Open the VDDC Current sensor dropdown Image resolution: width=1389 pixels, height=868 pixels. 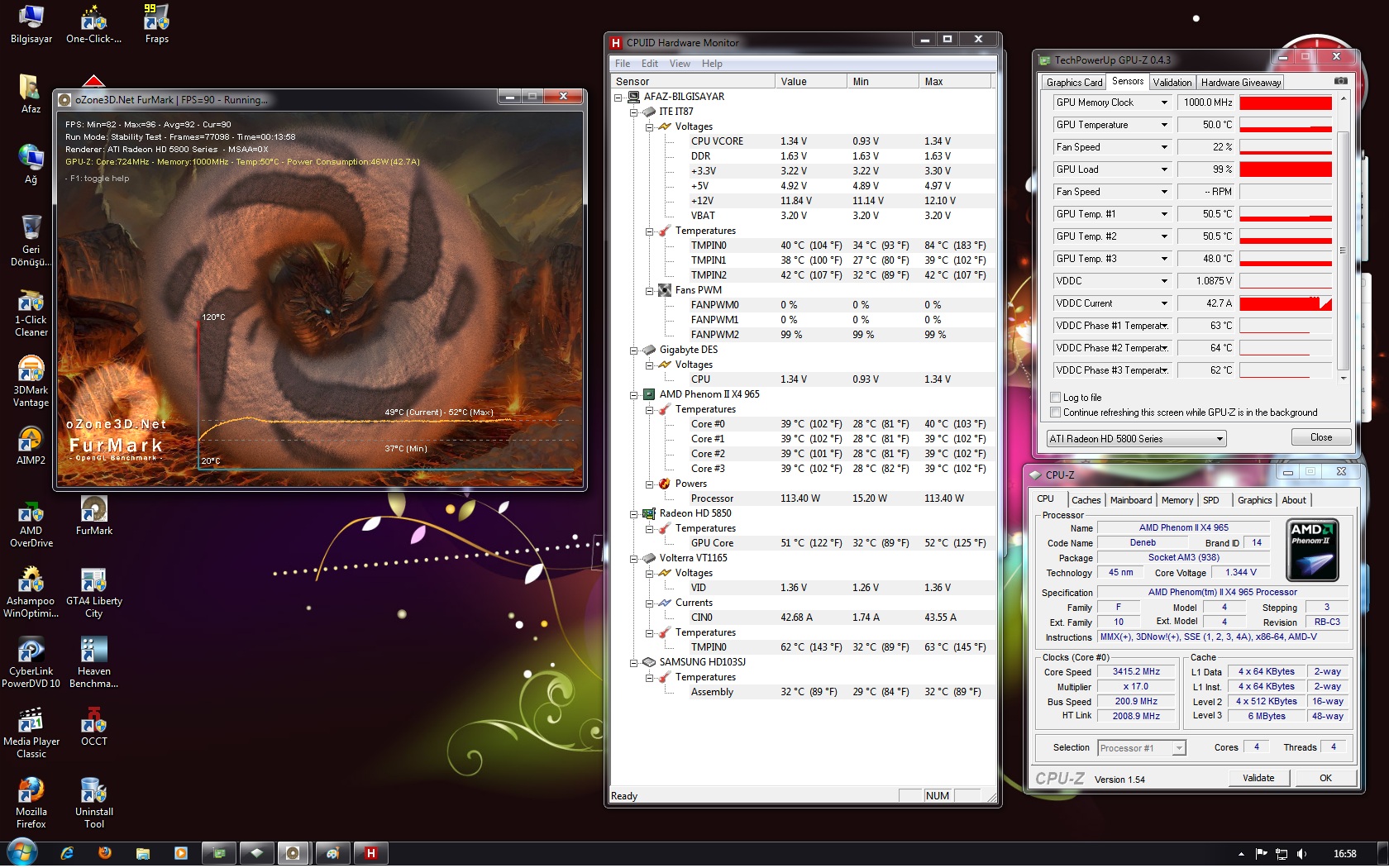[x=1164, y=303]
